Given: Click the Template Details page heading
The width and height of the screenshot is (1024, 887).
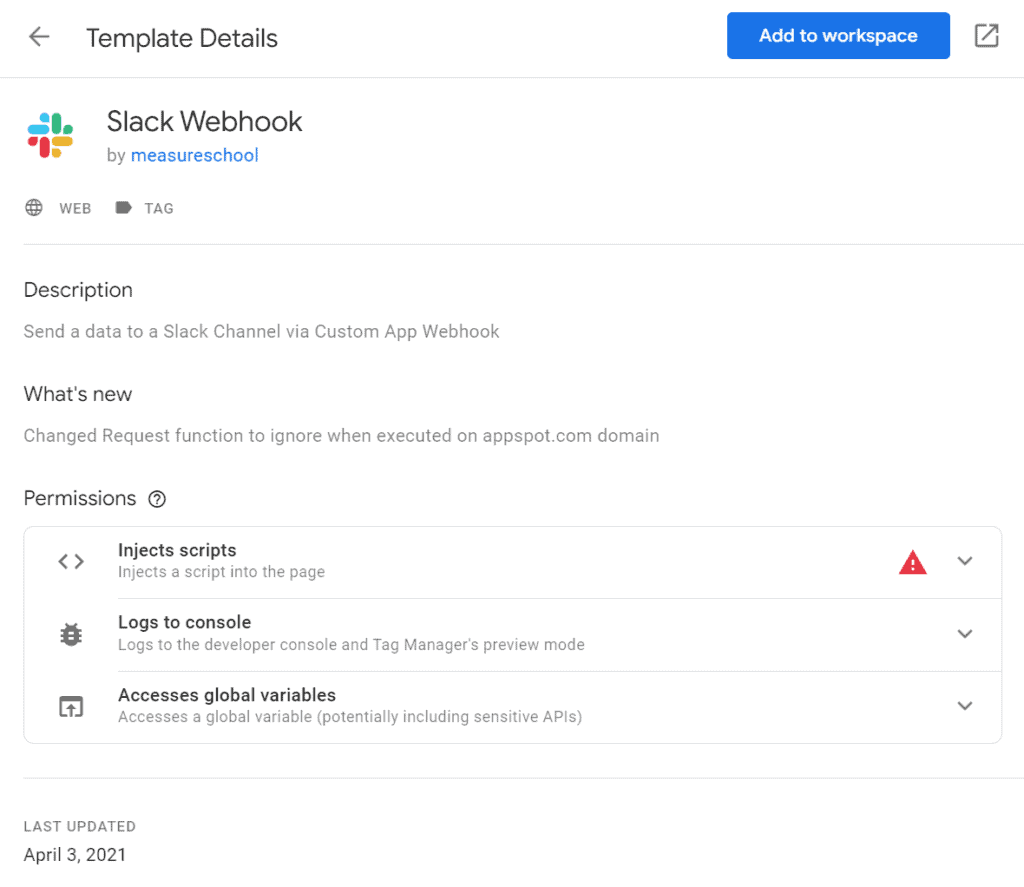Looking at the screenshot, I should click(182, 38).
